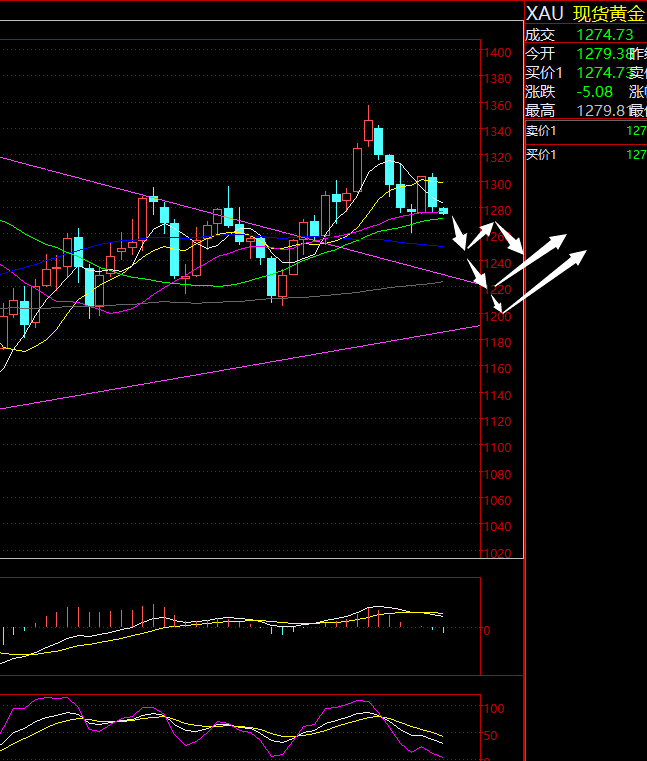
Task: Click the 1140 price axis label
Action: [498, 396]
